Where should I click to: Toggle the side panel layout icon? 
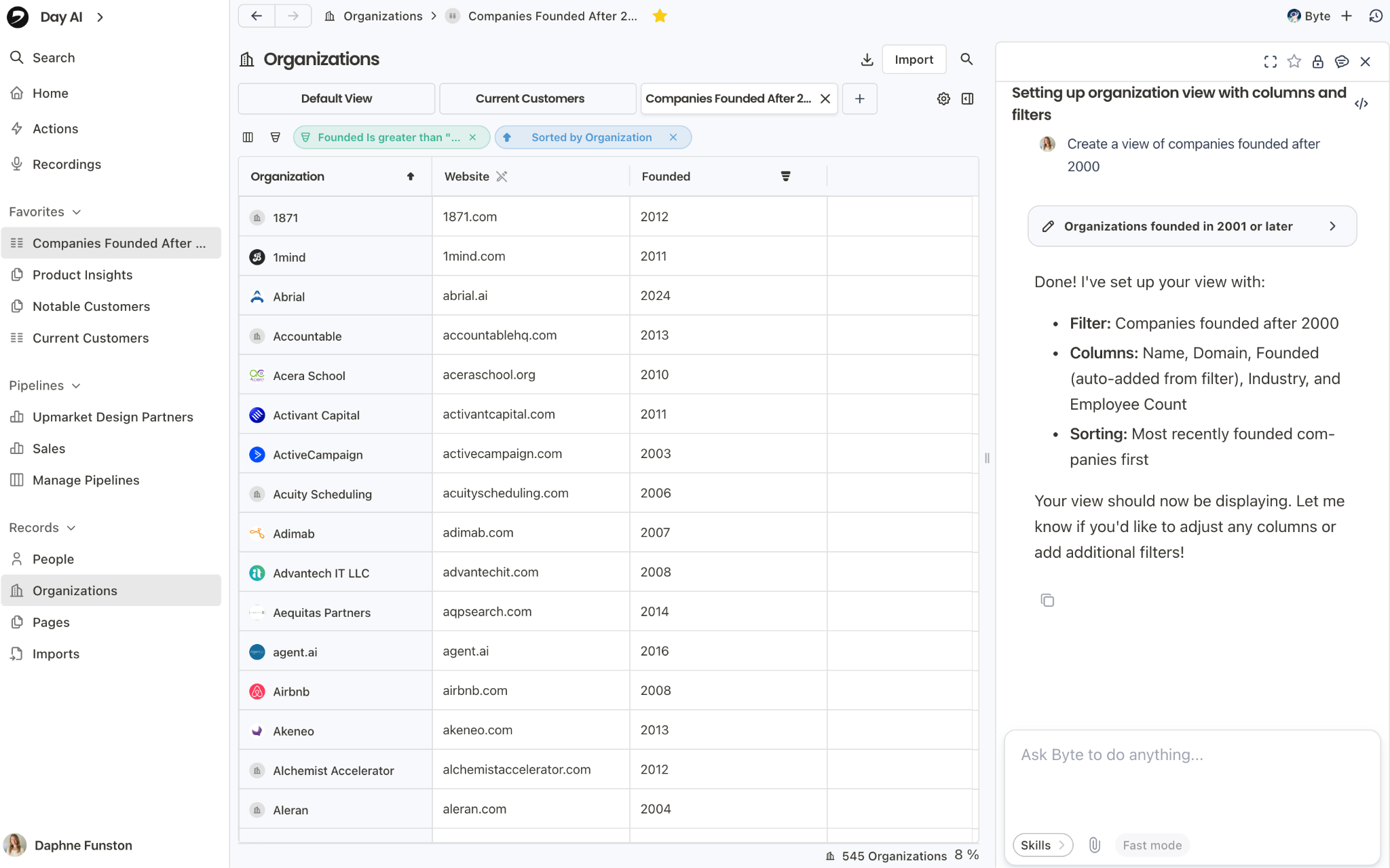pos(968,99)
